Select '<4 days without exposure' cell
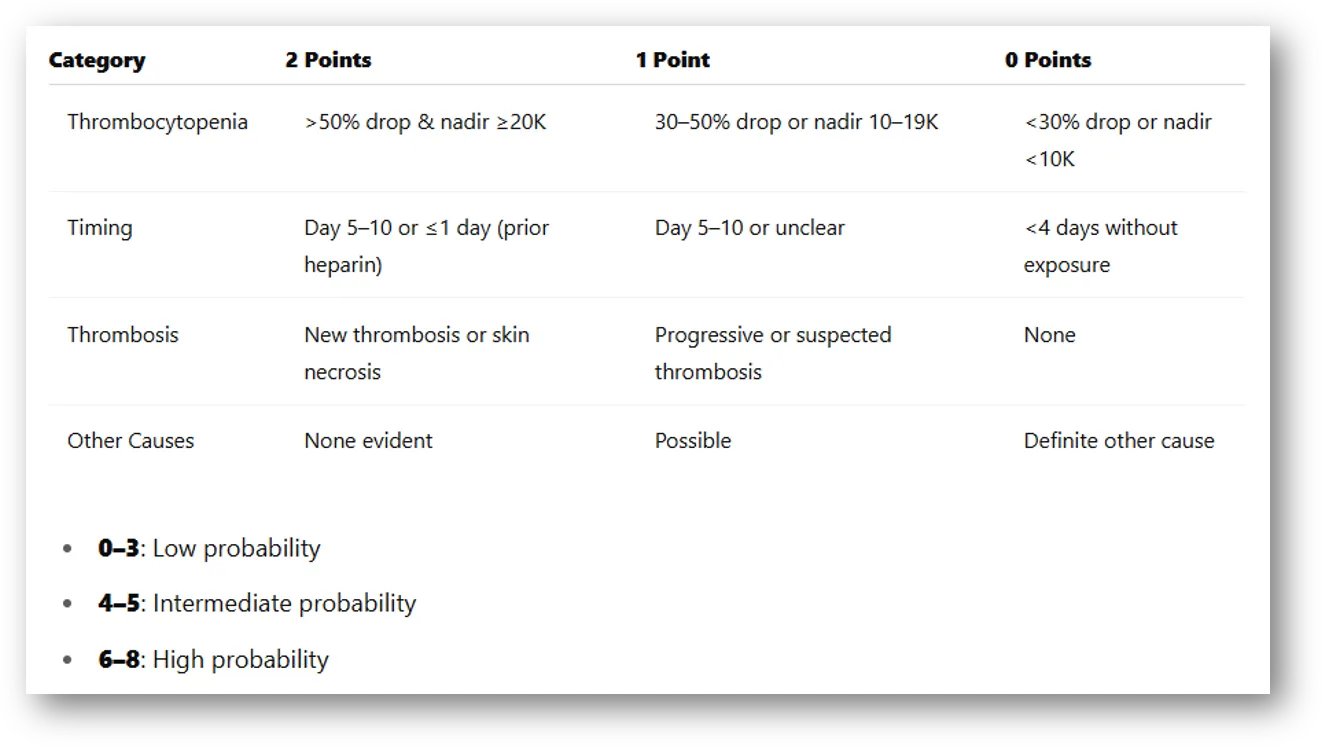Screen dimensions: 1322x746 click(x=1100, y=246)
